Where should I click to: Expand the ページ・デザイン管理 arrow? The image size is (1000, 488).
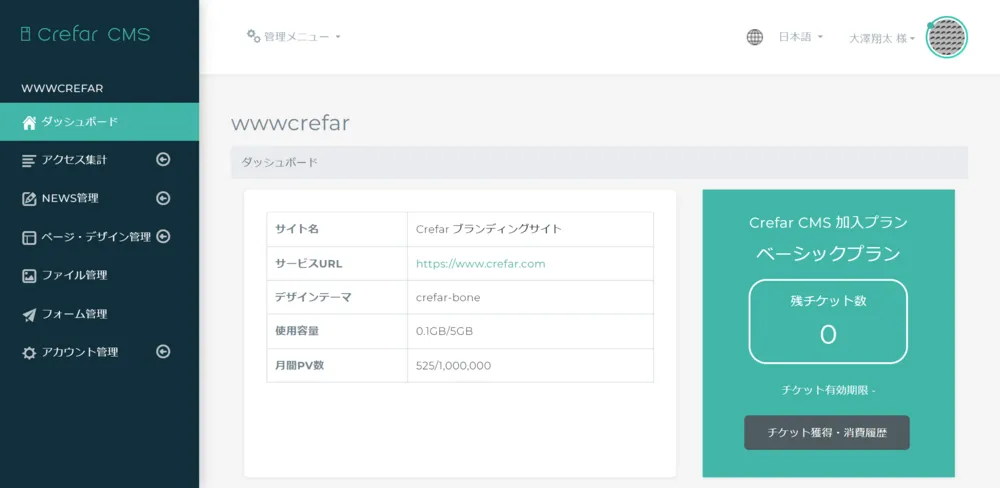(x=163, y=237)
